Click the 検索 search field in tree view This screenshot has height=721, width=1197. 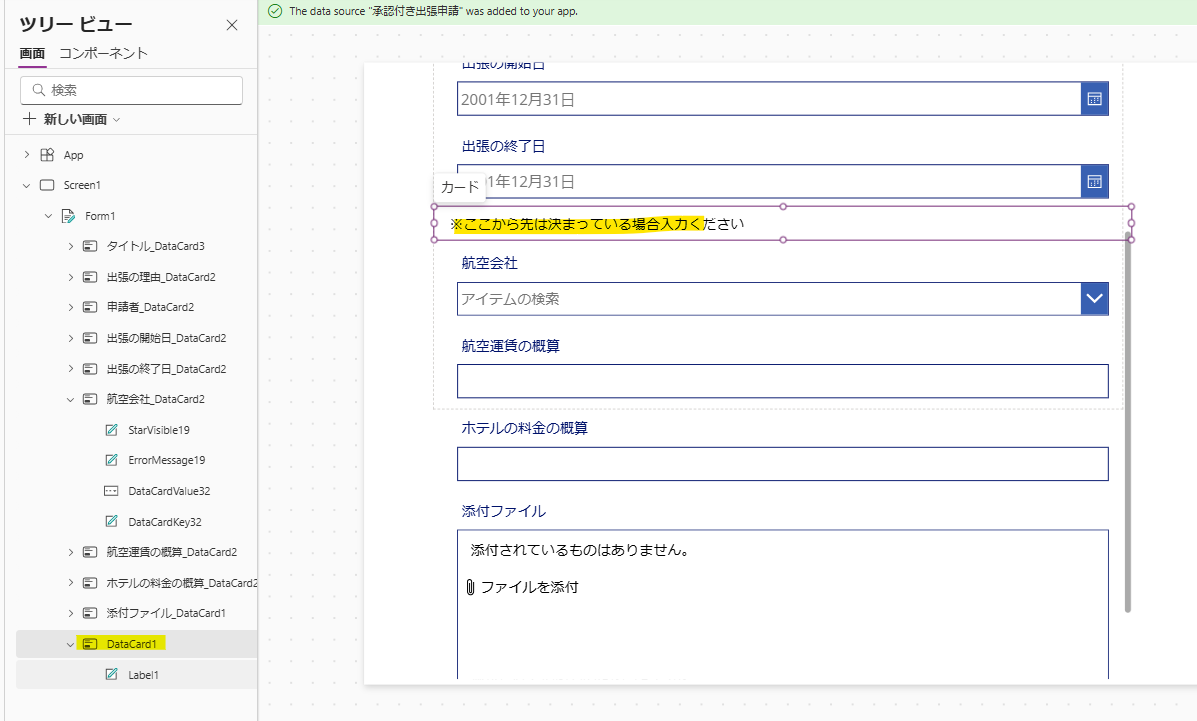[x=131, y=90]
